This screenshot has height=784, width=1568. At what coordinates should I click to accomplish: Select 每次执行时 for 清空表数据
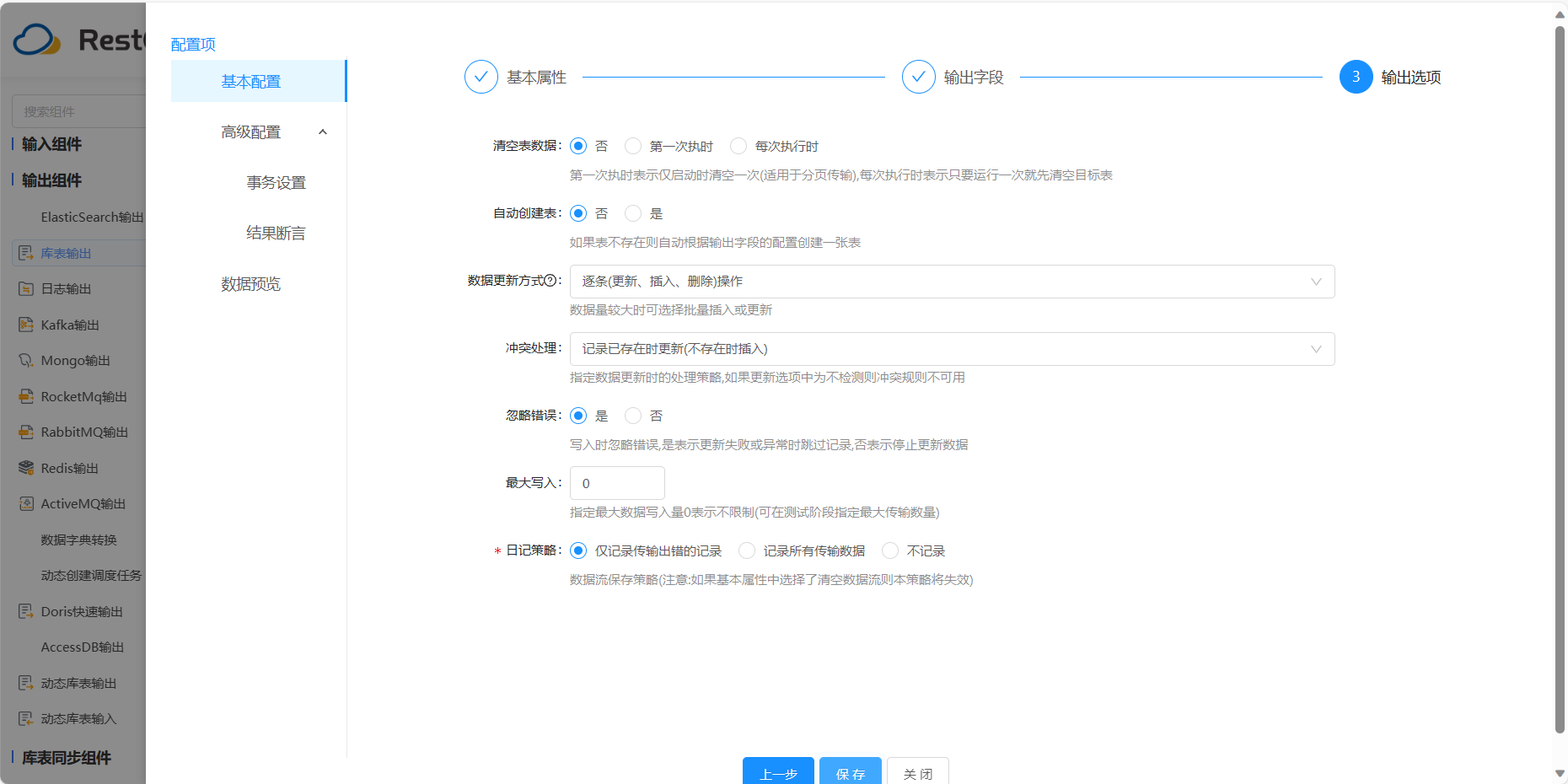(x=739, y=146)
